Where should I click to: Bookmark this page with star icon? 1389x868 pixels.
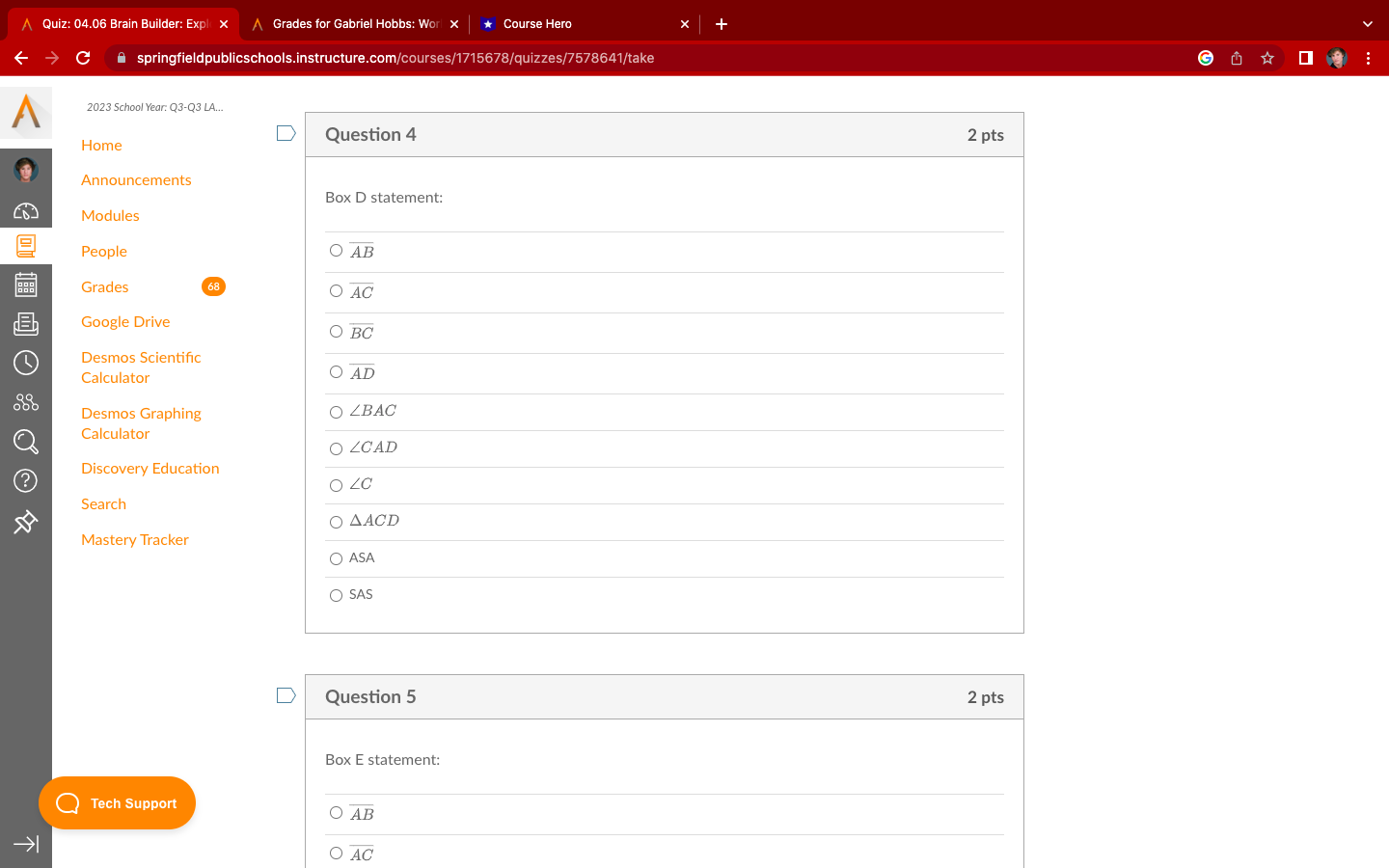[1267, 58]
